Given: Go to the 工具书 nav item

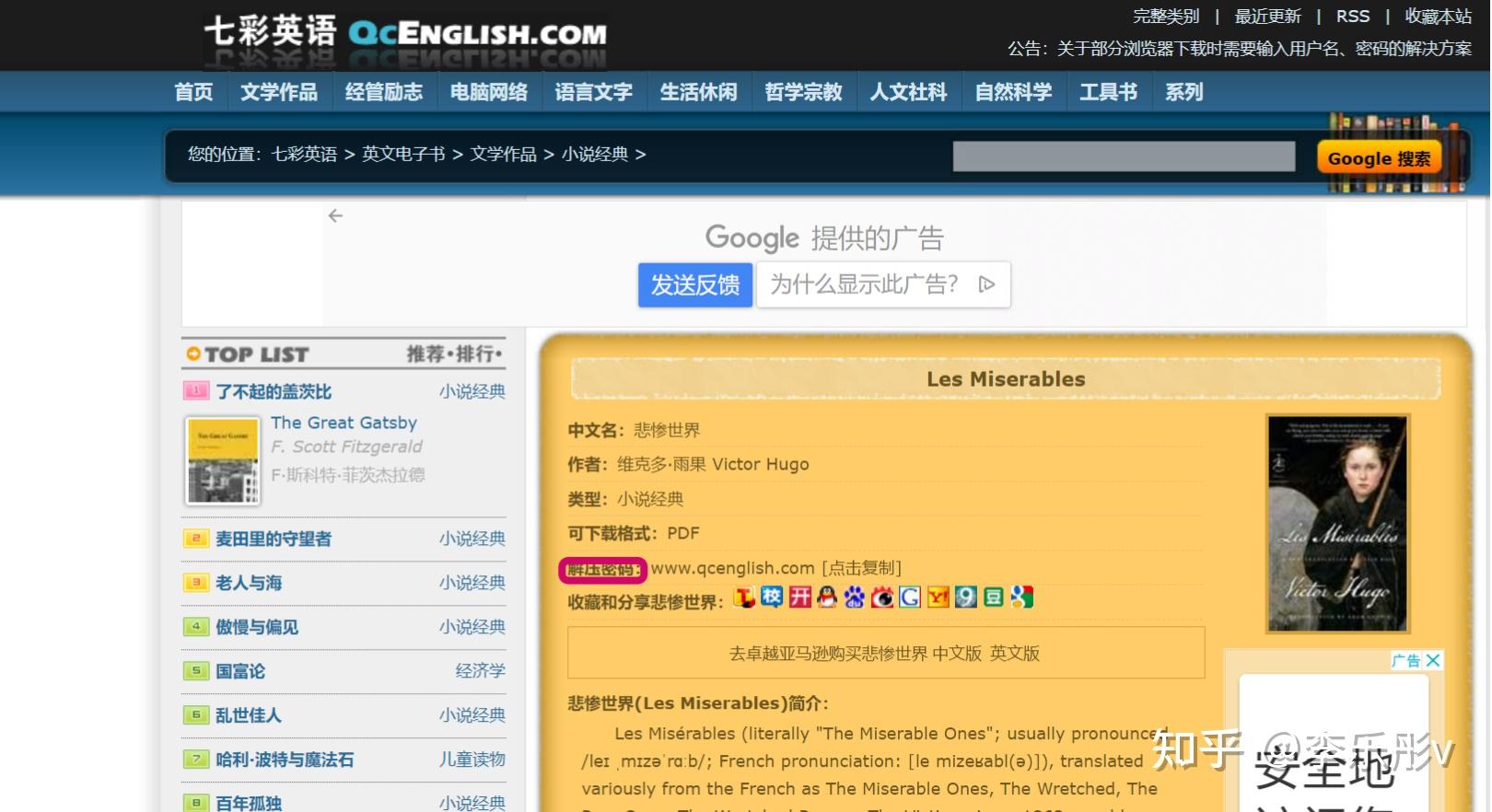Looking at the screenshot, I should point(1109,92).
